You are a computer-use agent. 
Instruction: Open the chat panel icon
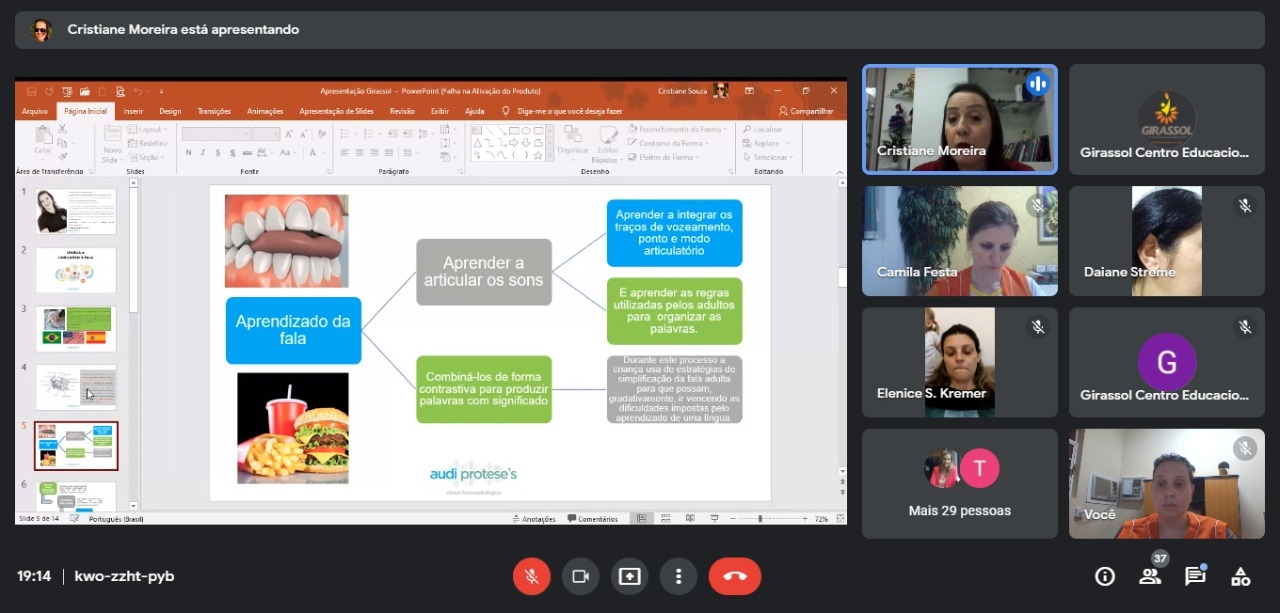tap(1195, 576)
